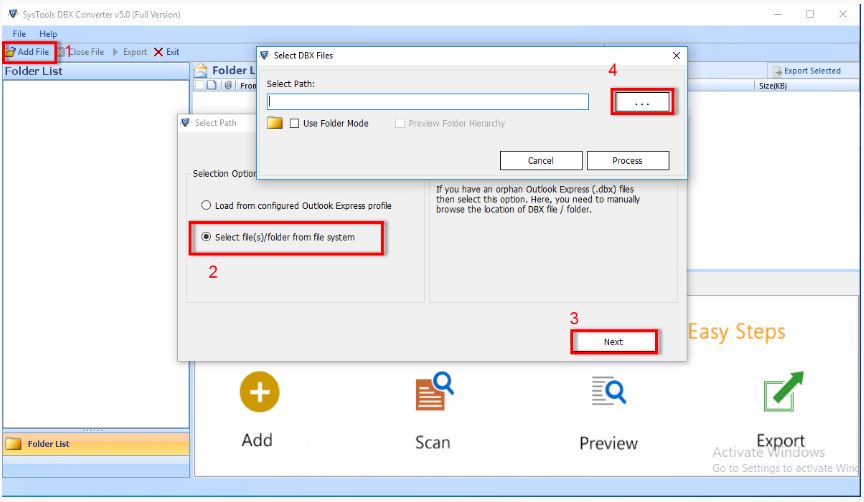
Task: Click the Scan document magnifier icon
Action: coord(434,391)
